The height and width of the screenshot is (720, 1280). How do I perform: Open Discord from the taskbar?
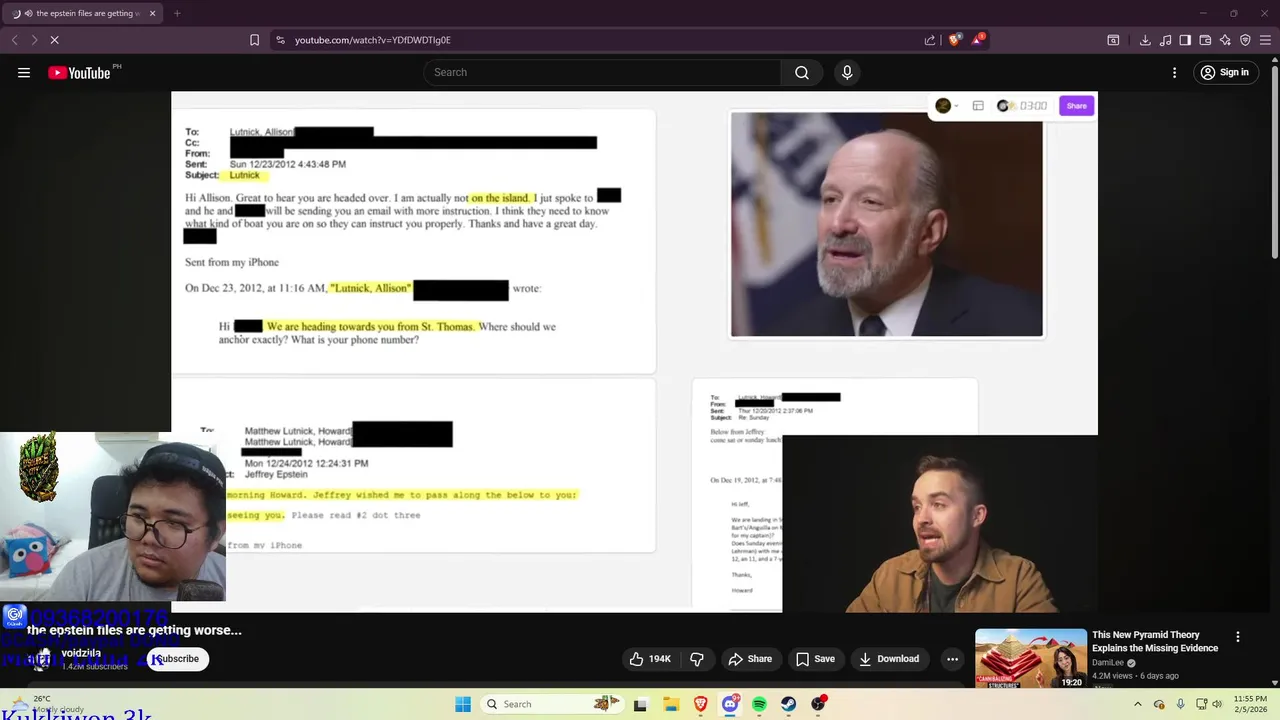730,704
